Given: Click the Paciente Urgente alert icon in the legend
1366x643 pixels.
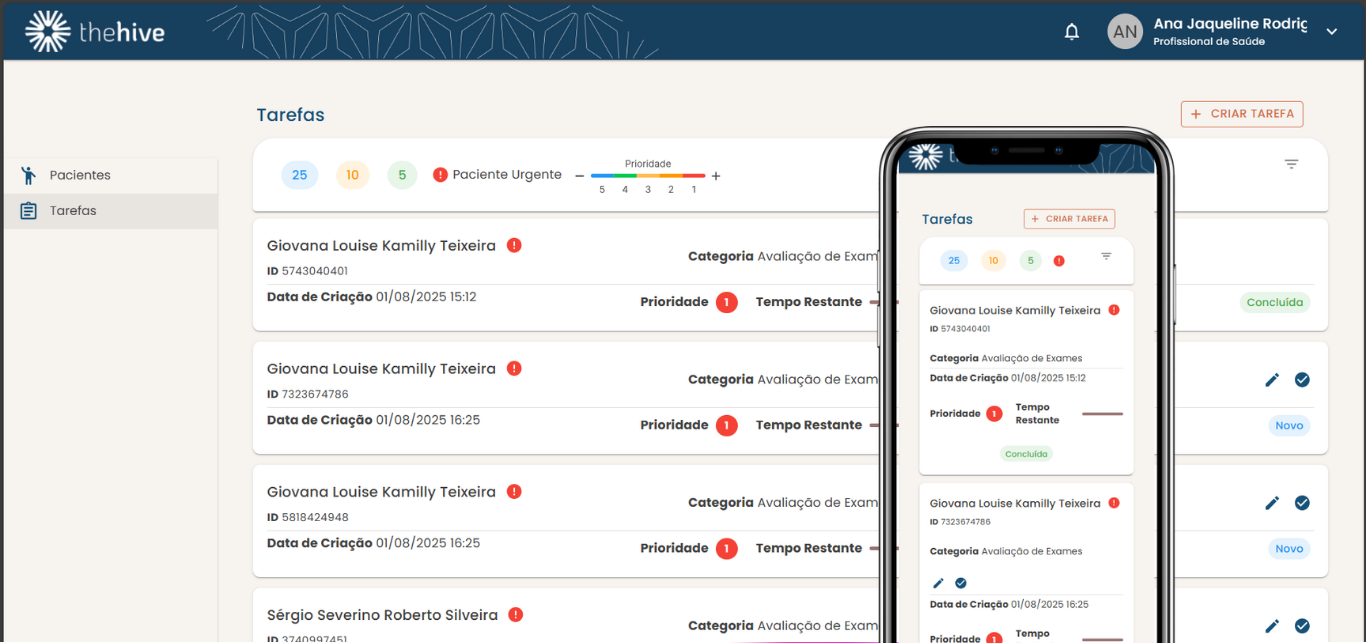Looking at the screenshot, I should tap(441, 174).
